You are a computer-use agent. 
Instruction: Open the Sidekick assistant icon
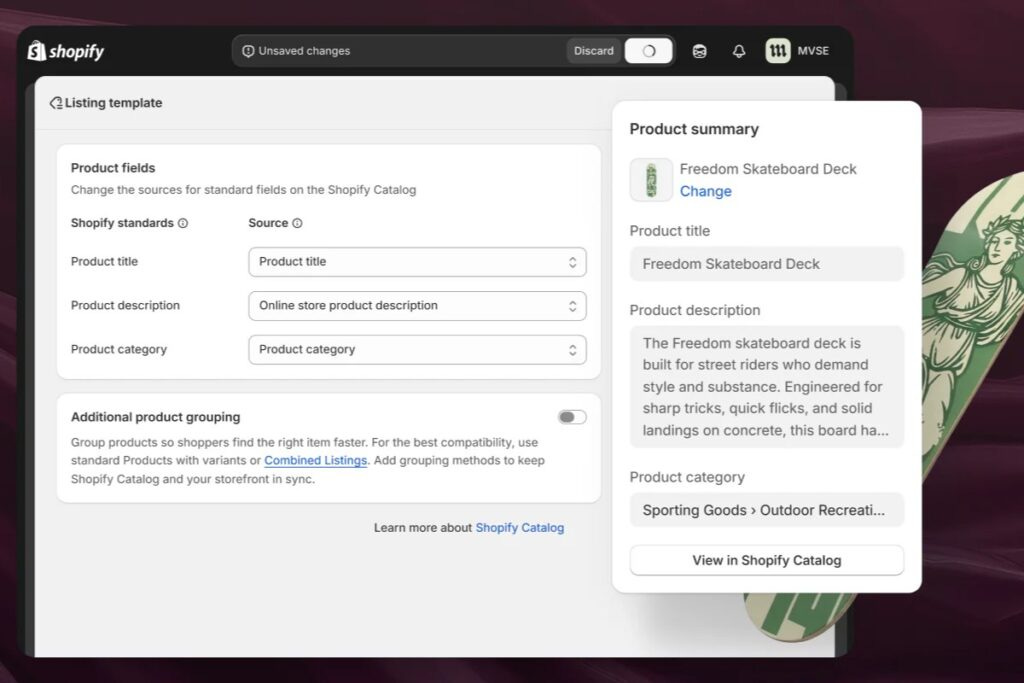[x=699, y=51]
